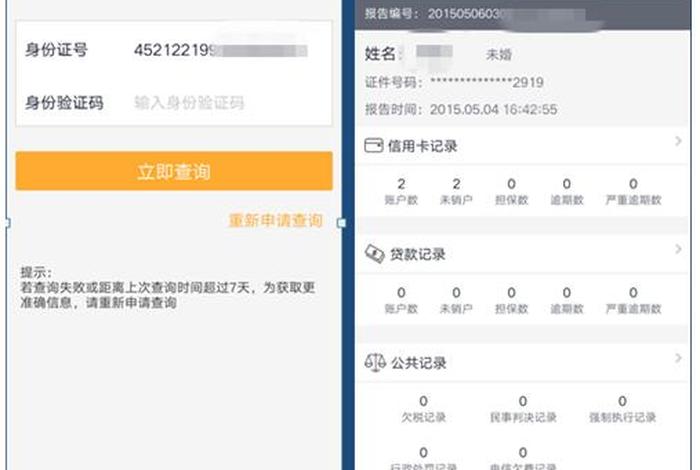This screenshot has height=470, width=700.
Task: Expand 公共记录 with its chevron arrow
Action: (678, 358)
